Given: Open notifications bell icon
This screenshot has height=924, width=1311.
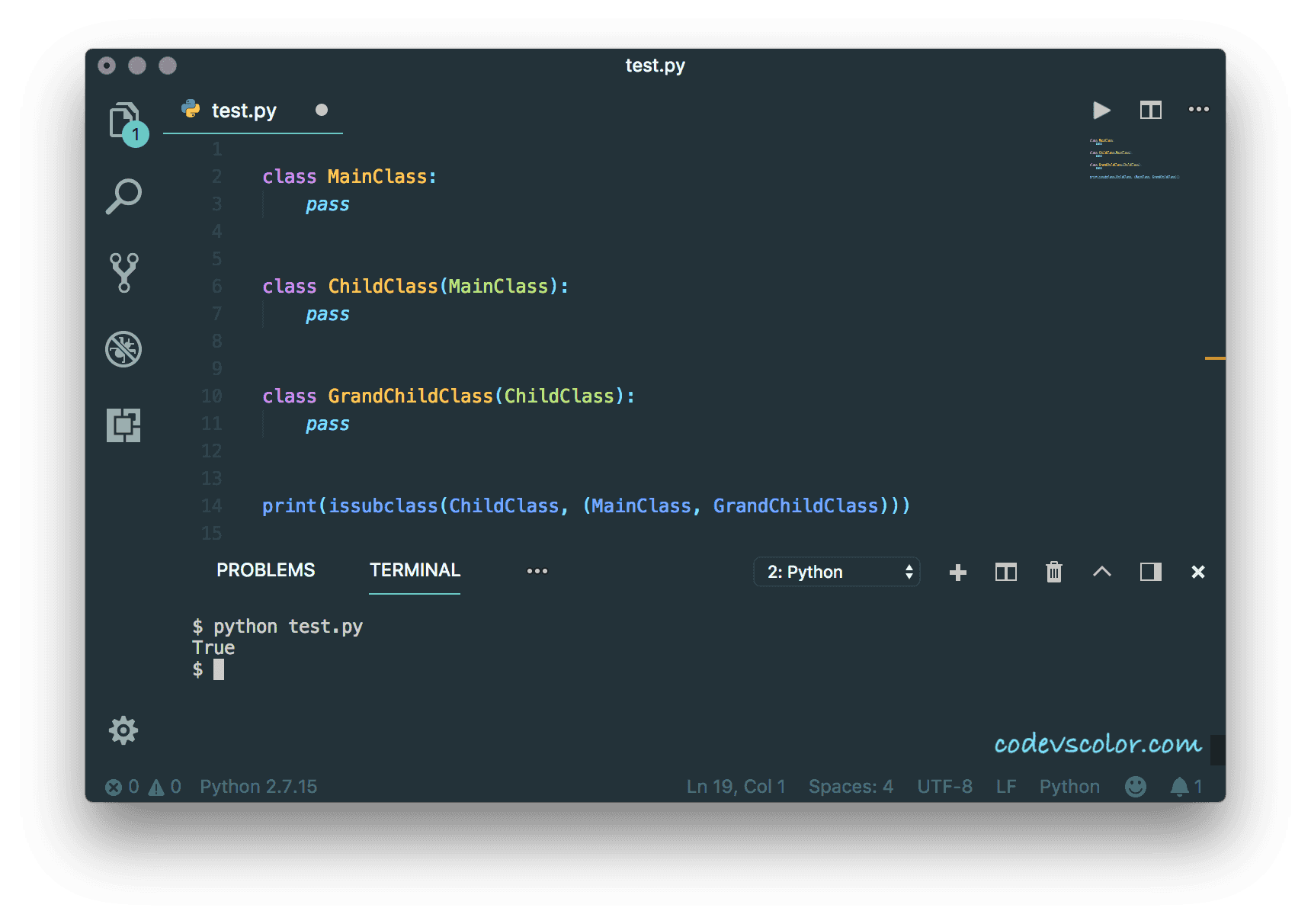Looking at the screenshot, I should point(1186,787).
